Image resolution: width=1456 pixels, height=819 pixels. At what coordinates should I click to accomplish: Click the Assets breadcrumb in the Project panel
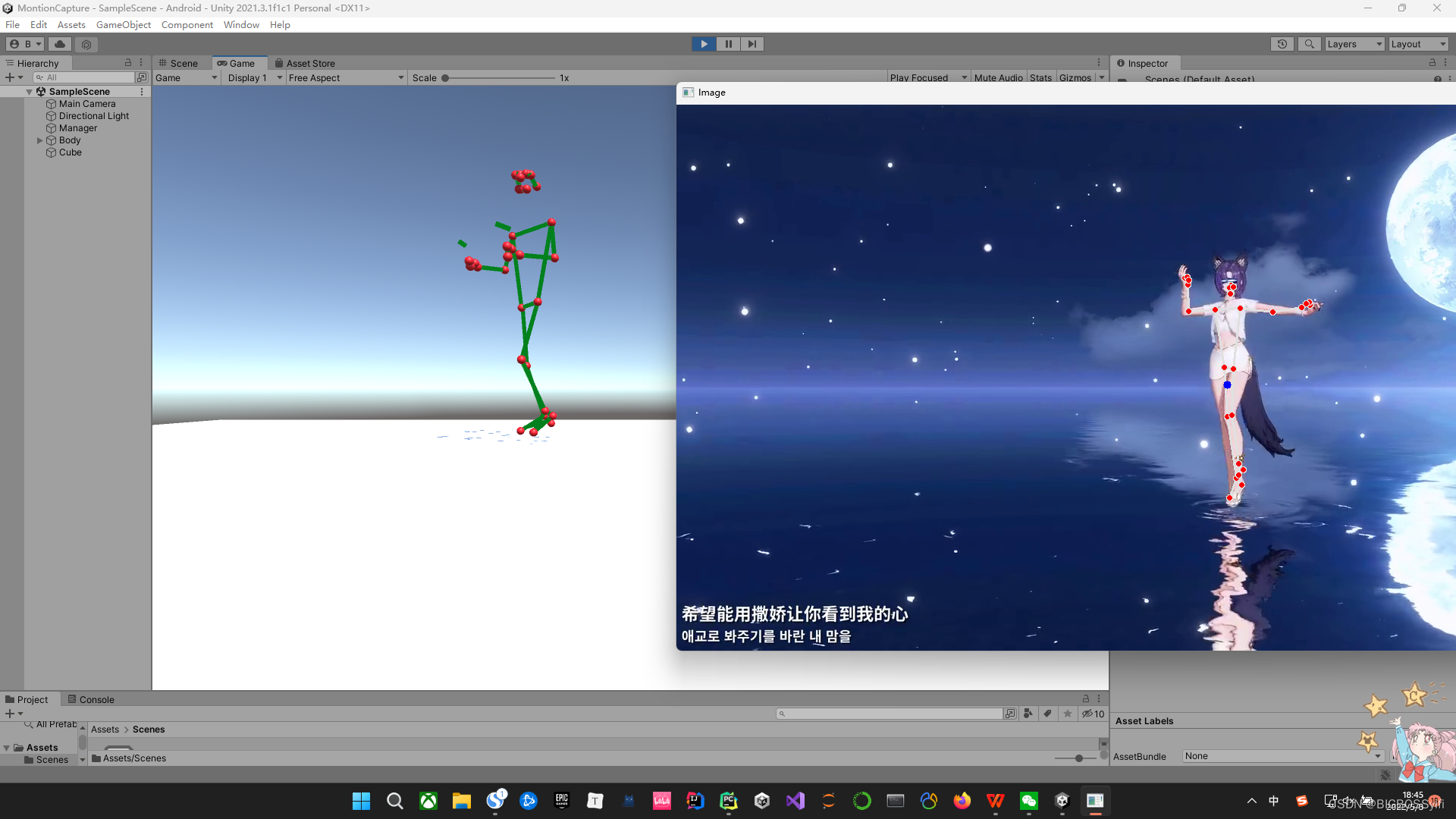click(x=105, y=729)
